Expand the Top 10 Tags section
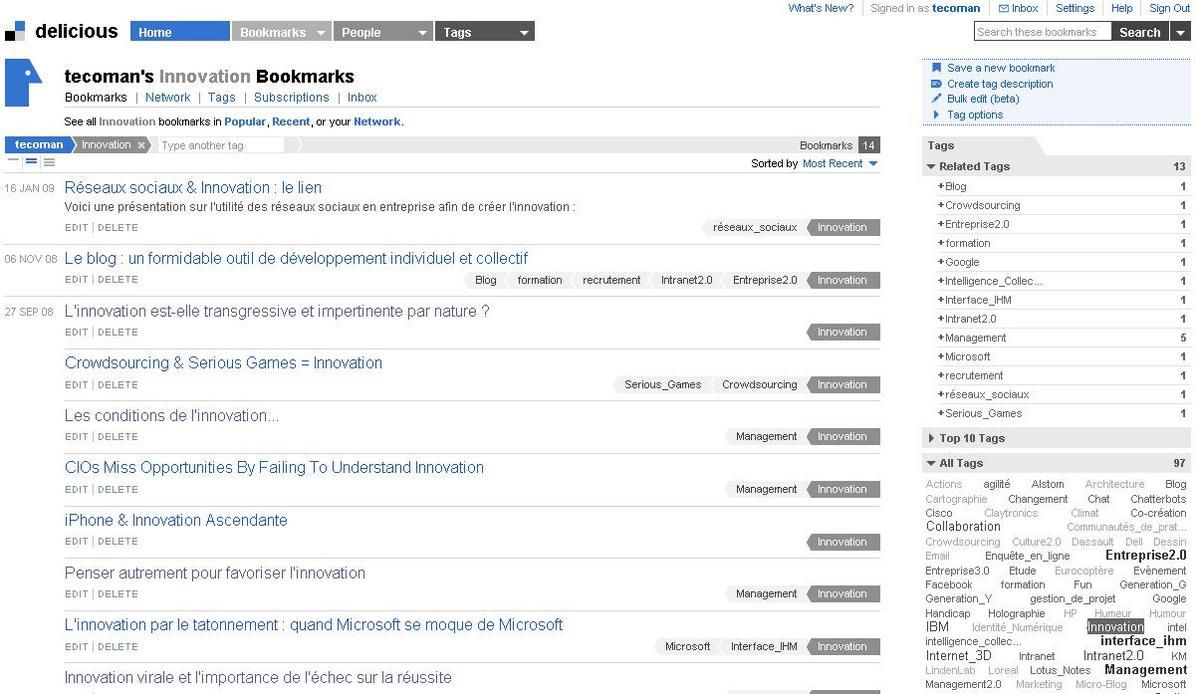This screenshot has width=1199, height=694. pos(931,438)
